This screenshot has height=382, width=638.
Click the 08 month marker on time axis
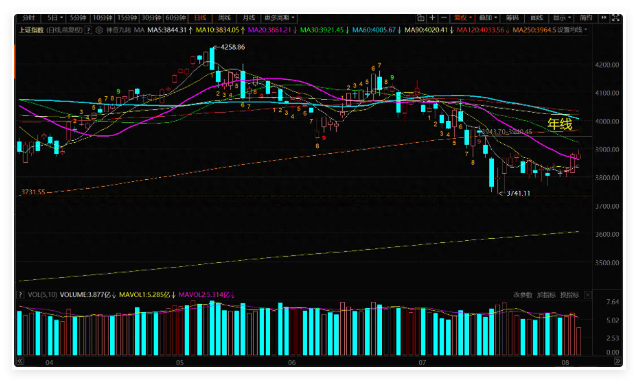click(565, 362)
